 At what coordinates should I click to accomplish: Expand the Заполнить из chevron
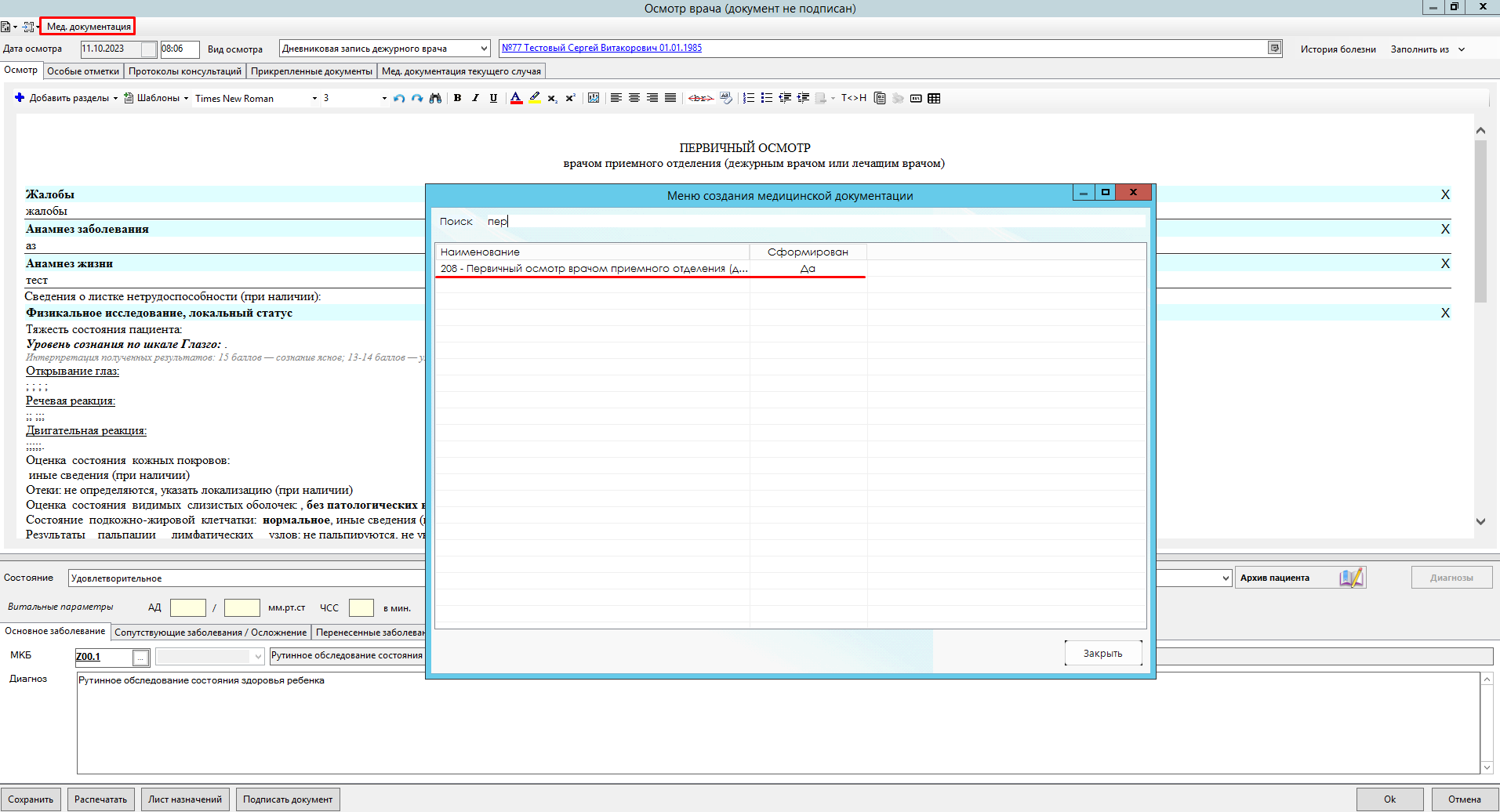[x=1462, y=49]
